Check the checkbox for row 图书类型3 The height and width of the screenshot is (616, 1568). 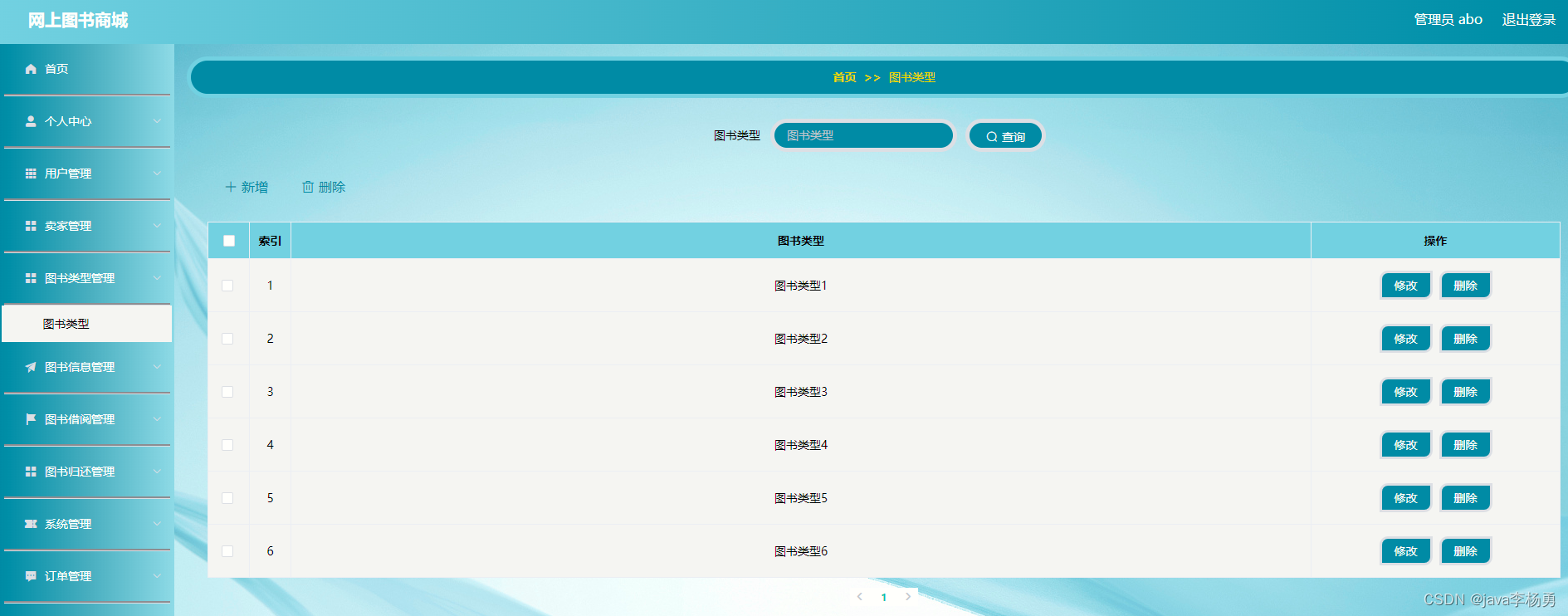pos(227,392)
